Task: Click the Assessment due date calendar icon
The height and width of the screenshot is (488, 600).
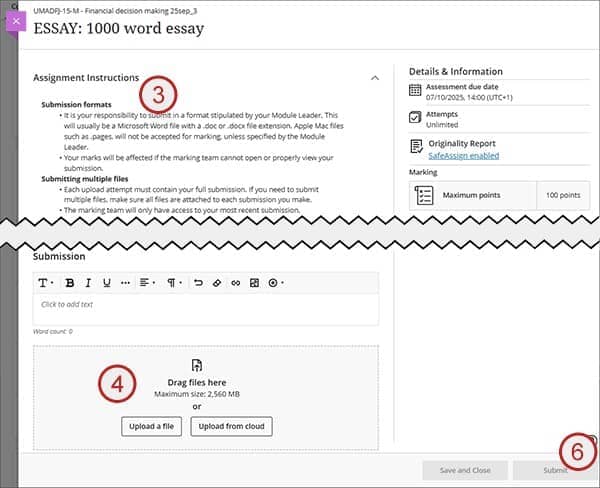Action: [415, 90]
